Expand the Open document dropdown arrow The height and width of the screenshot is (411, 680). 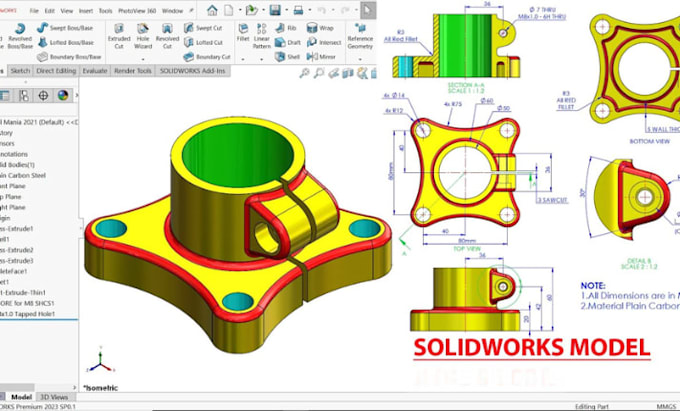[263, 10]
